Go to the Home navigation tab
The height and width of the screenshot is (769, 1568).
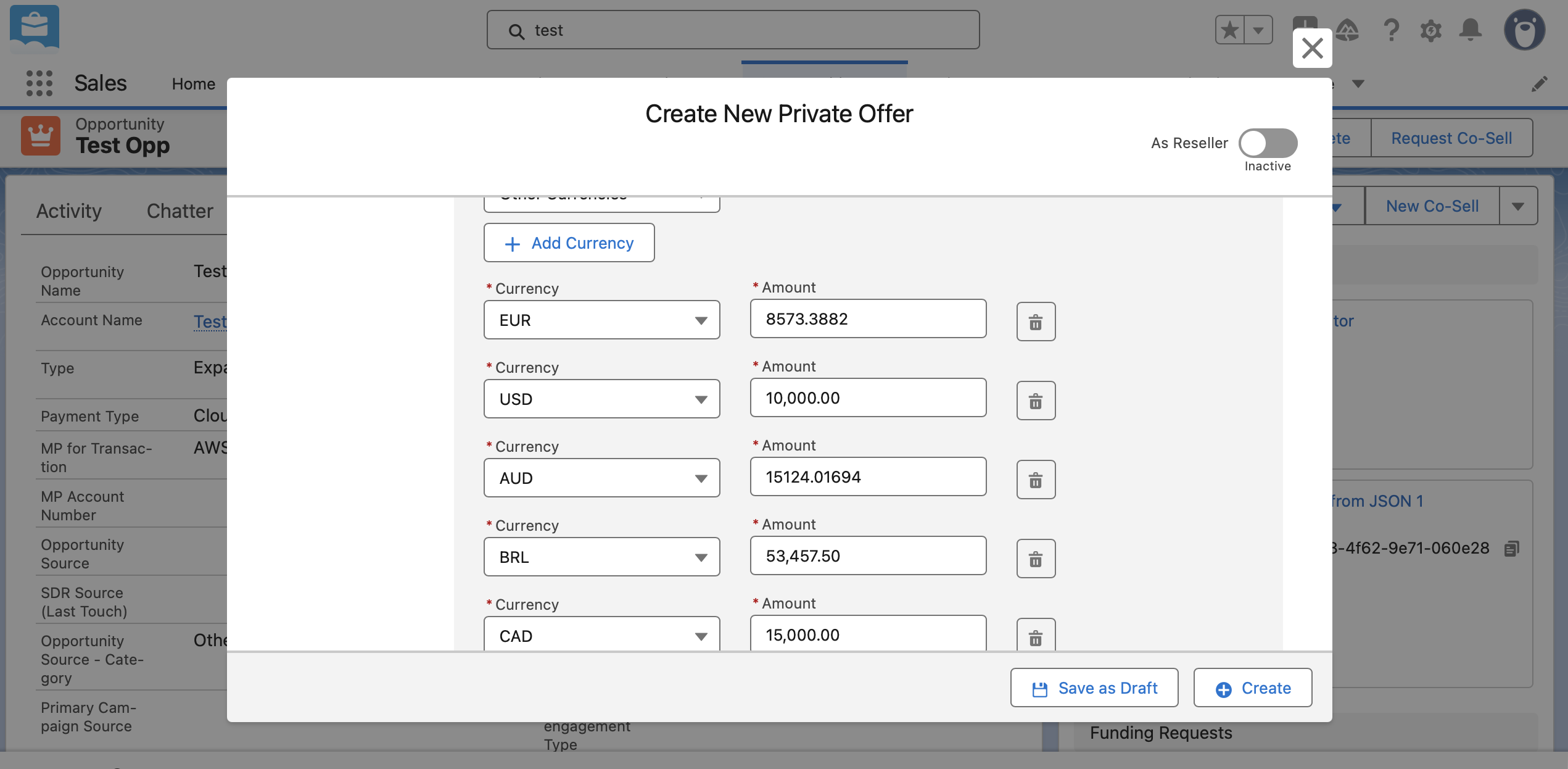pos(193,84)
